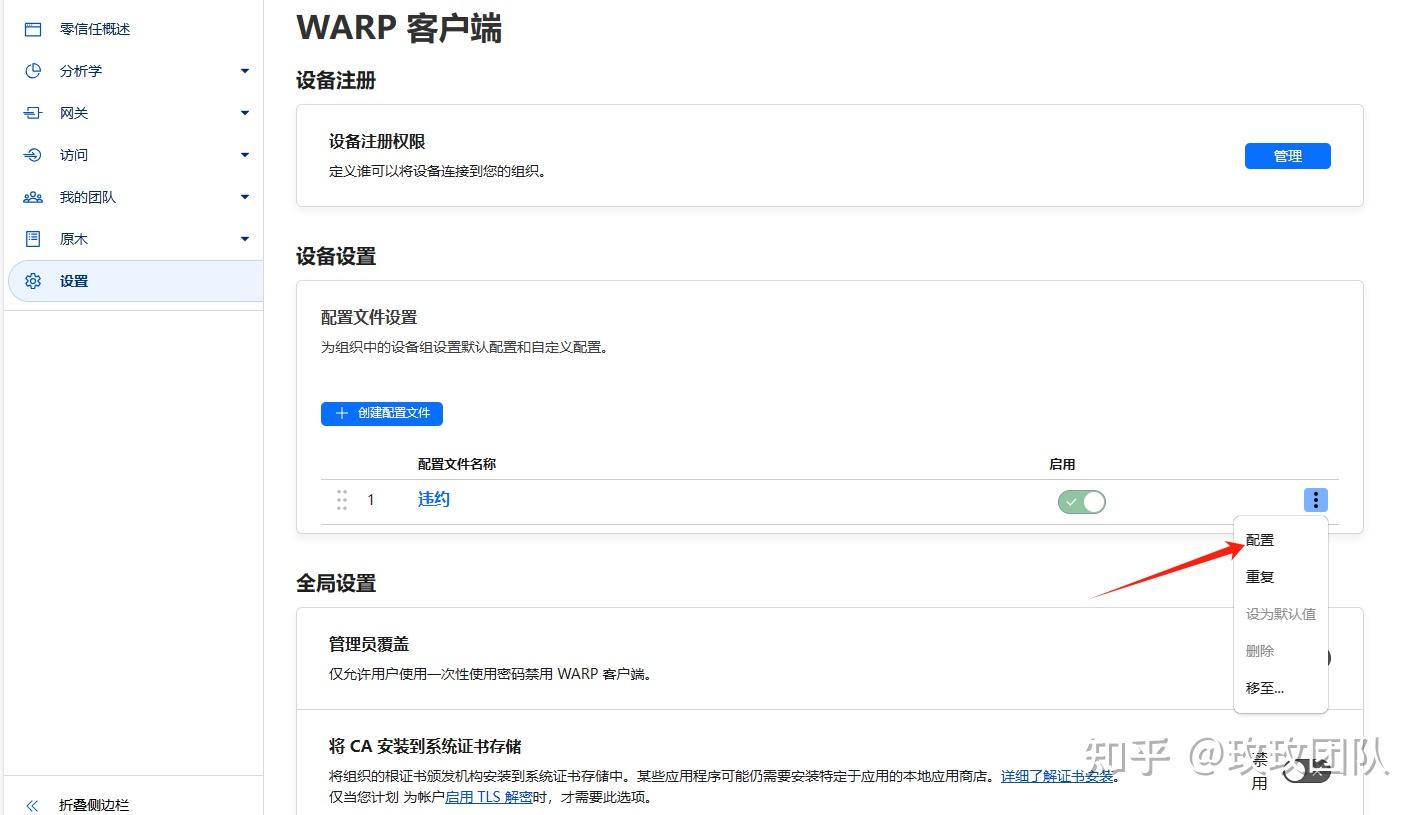Click 移至… in the context menu
Image resolution: width=1426 pixels, height=815 pixels.
point(1265,688)
